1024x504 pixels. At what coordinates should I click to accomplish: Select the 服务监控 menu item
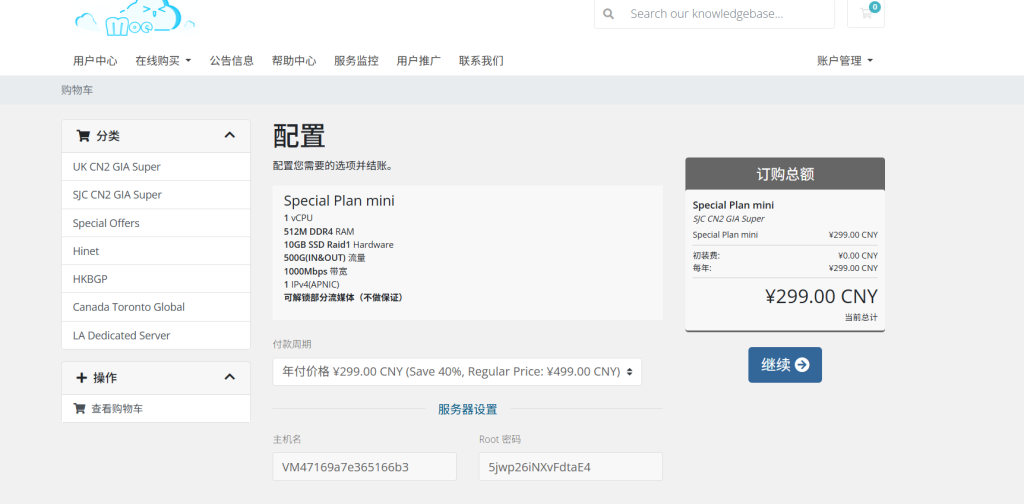pos(356,61)
